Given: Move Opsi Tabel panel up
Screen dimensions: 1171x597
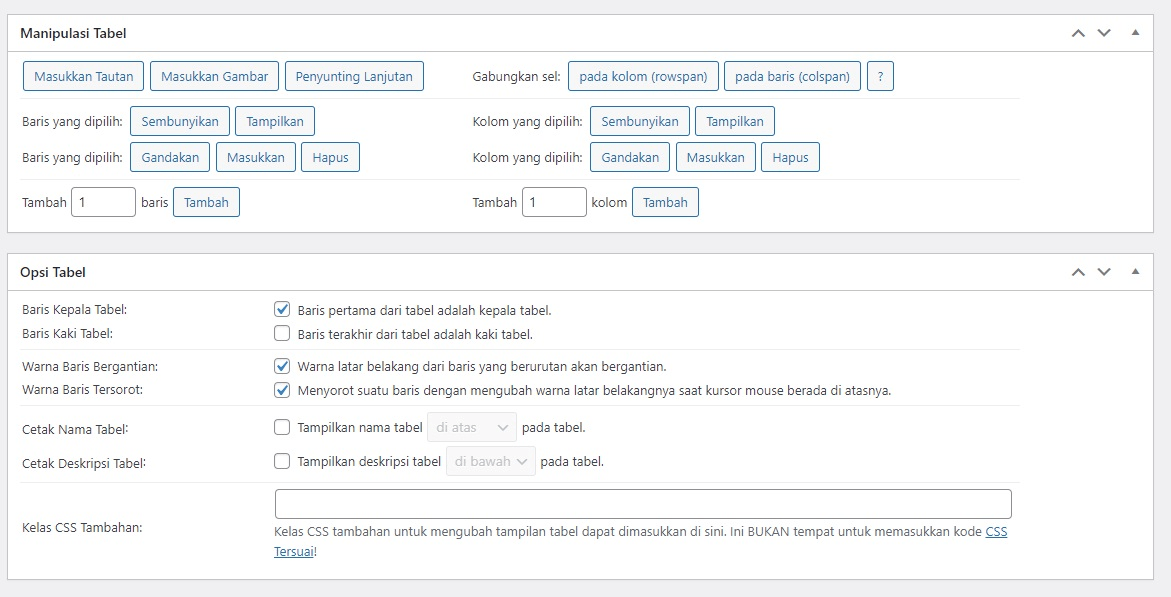Looking at the screenshot, I should click(1078, 272).
